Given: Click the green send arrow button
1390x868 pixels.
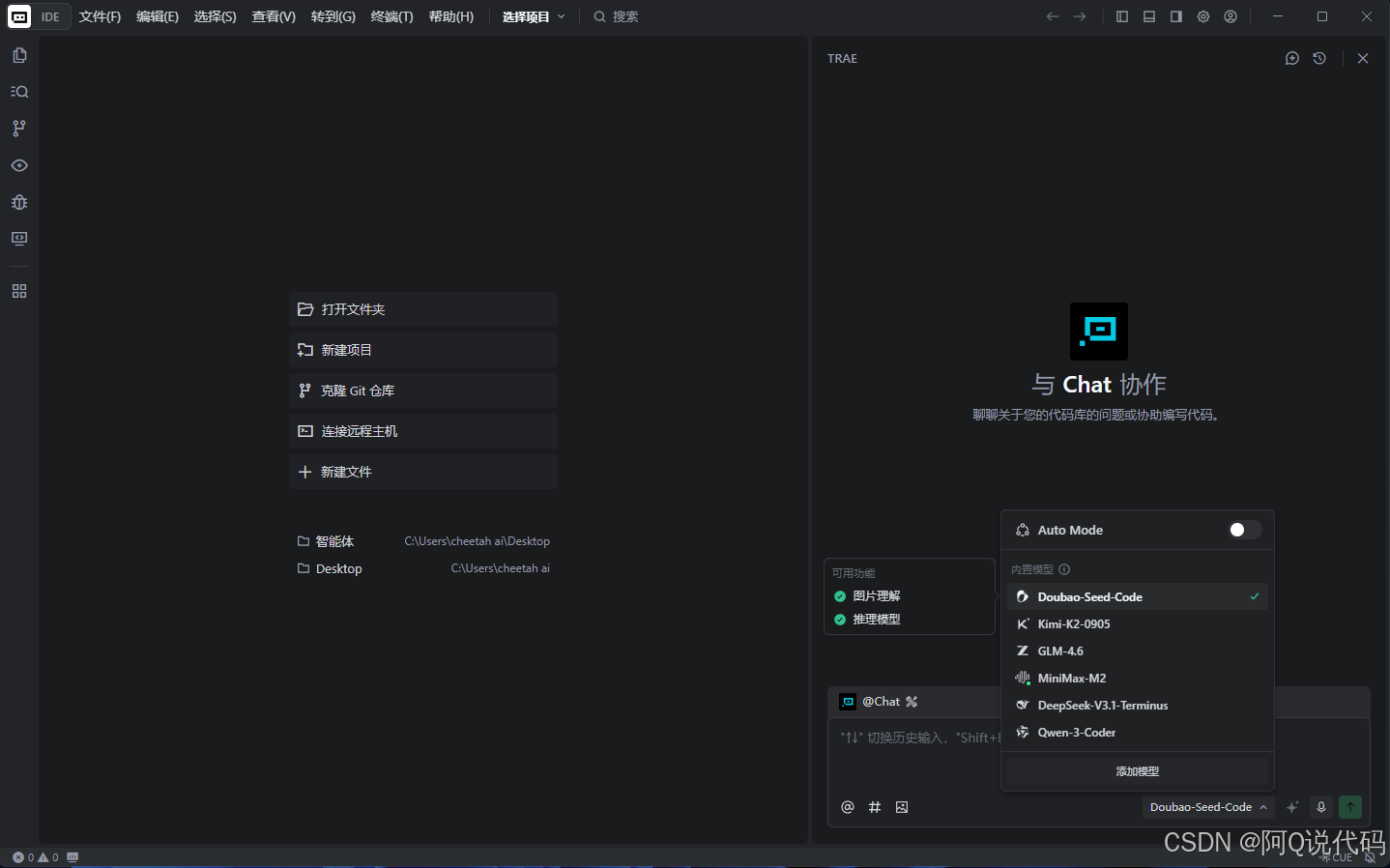Looking at the screenshot, I should tap(1350, 807).
